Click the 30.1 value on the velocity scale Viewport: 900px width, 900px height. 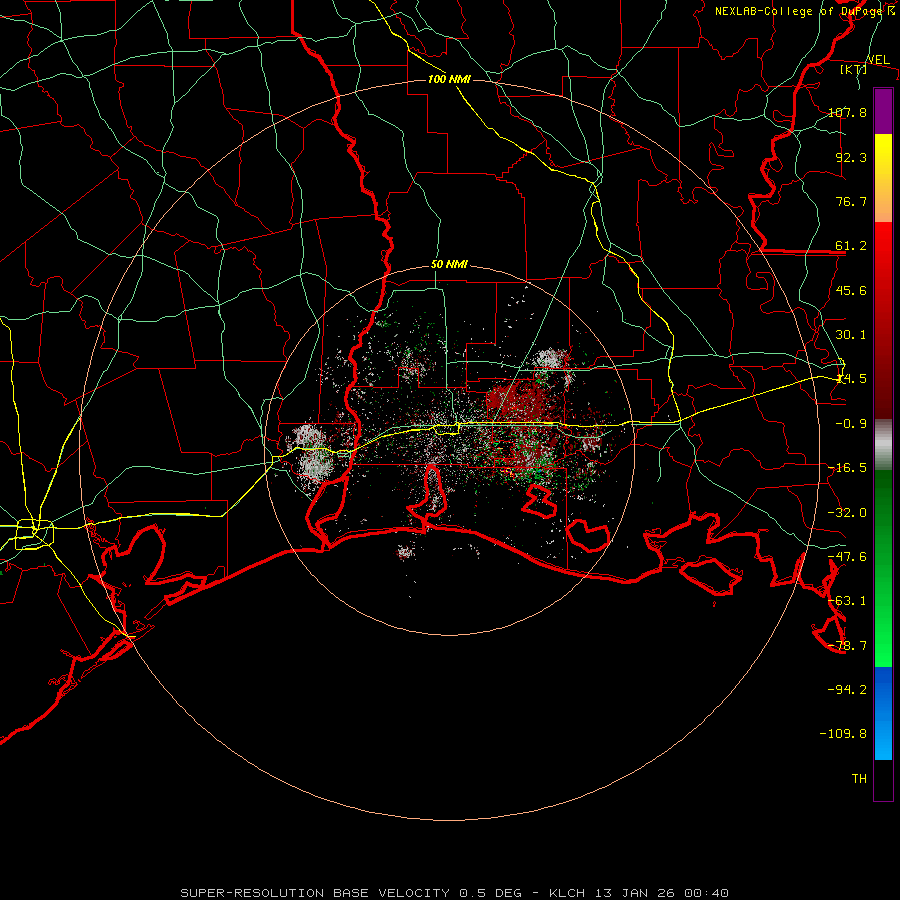tap(851, 335)
